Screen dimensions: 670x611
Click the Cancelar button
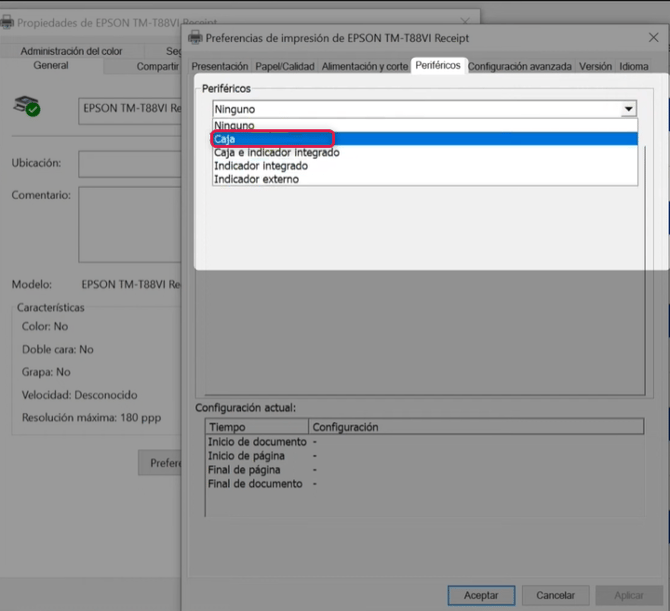(555, 595)
